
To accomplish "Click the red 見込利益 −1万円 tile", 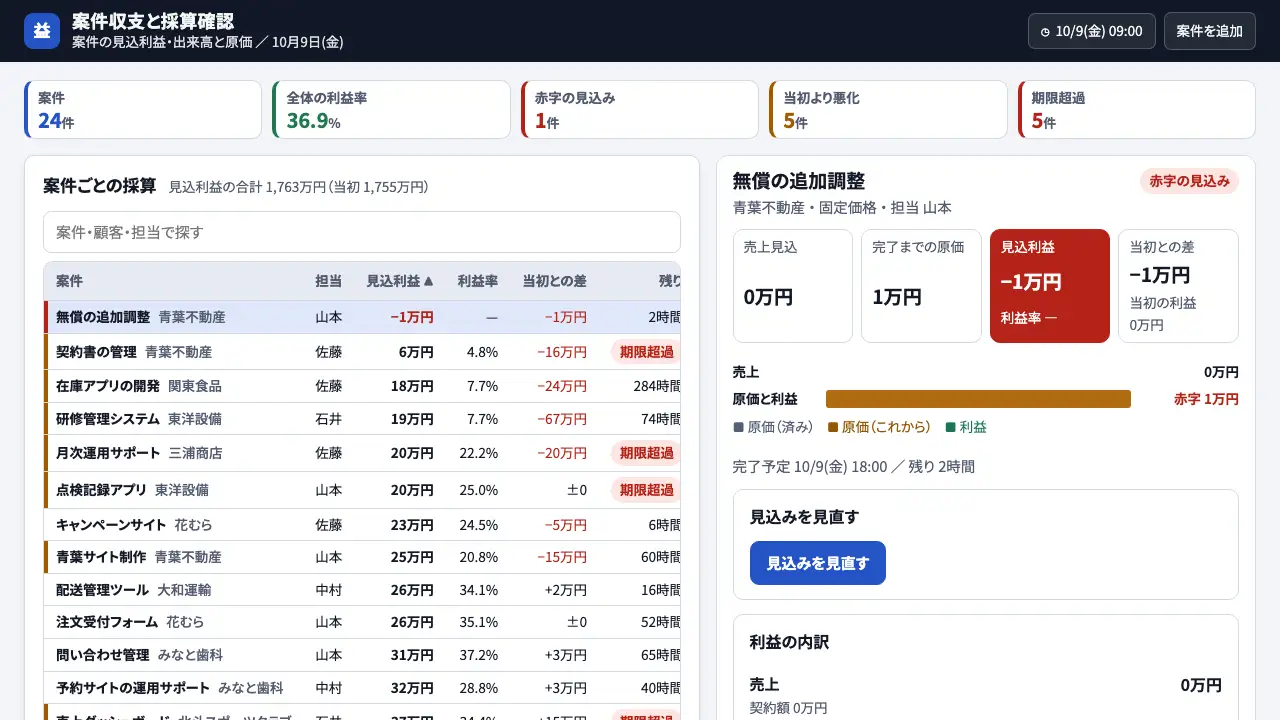I will [1050, 286].
